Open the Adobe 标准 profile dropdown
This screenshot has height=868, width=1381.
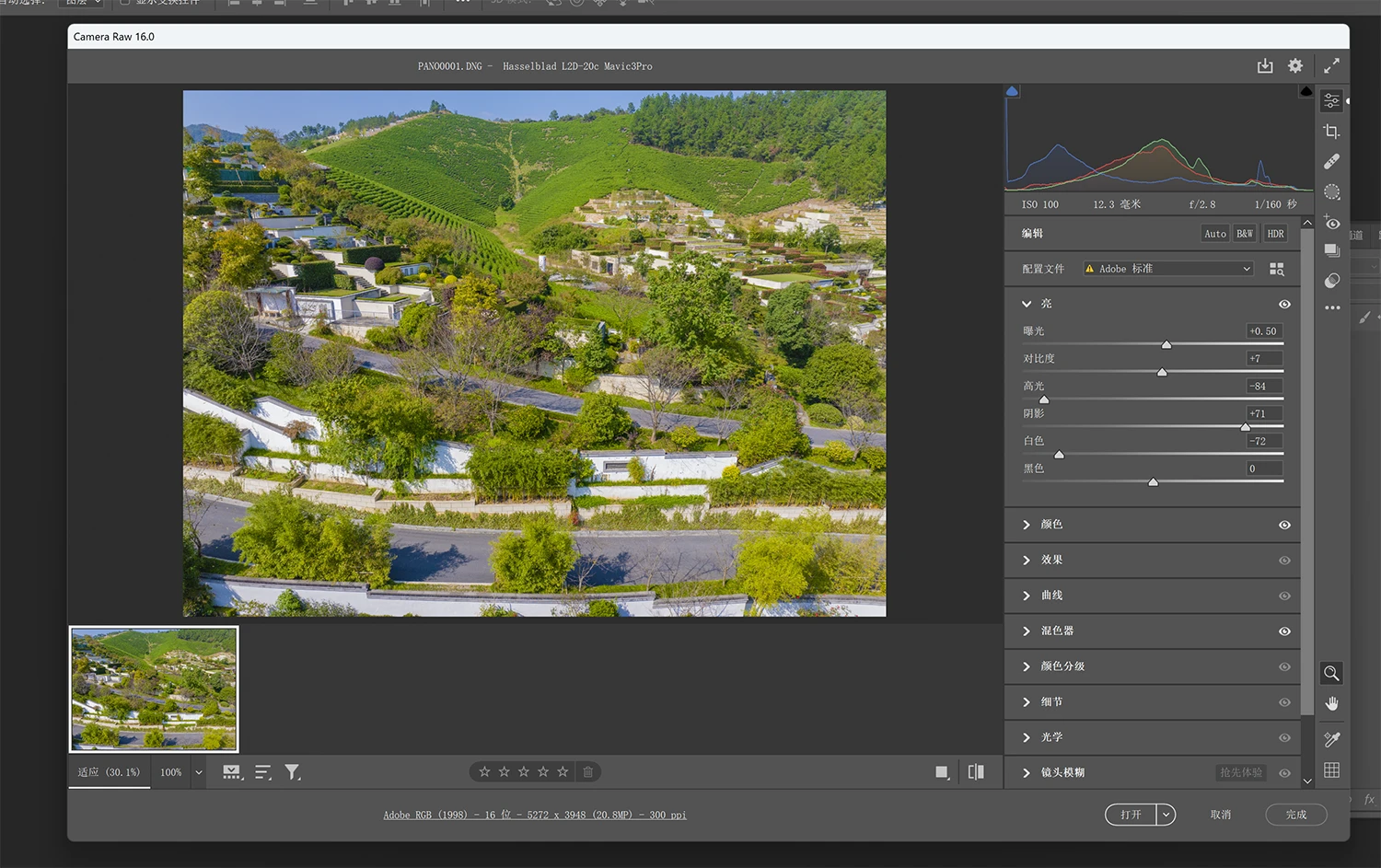click(x=1168, y=269)
